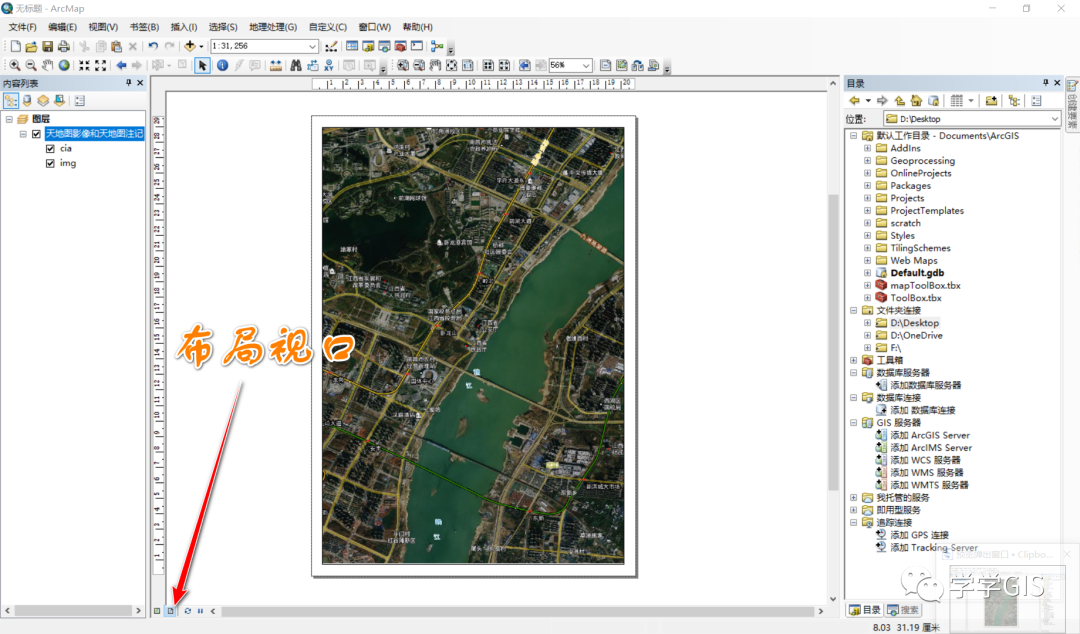The width and height of the screenshot is (1080, 634).
Task: Collapse the 文件夹连接 node
Action: click(x=853, y=311)
